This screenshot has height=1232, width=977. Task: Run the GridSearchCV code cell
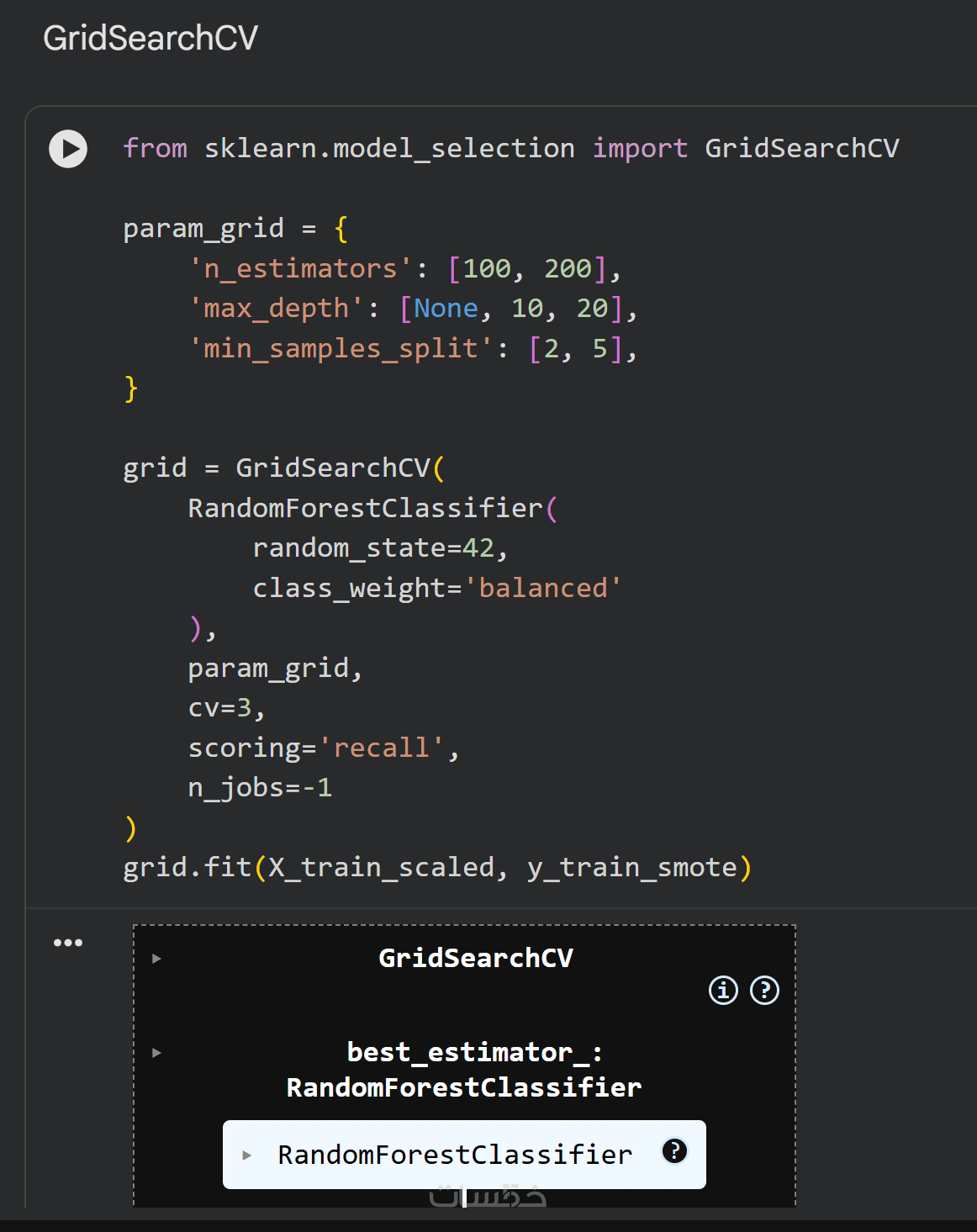68,149
